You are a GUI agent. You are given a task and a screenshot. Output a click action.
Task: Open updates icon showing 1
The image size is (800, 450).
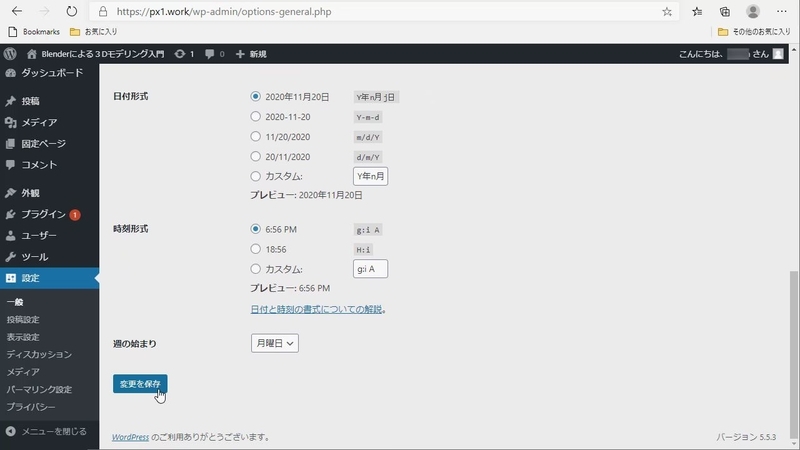(x=184, y=54)
